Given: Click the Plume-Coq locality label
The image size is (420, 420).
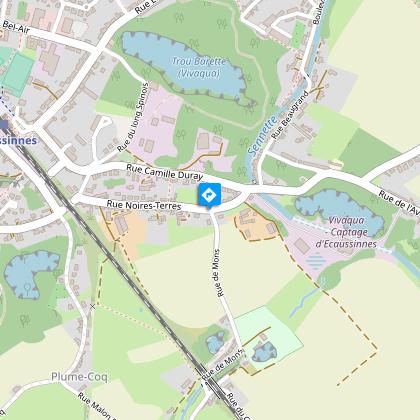Looking at the screenshot, I should [79, 377].
